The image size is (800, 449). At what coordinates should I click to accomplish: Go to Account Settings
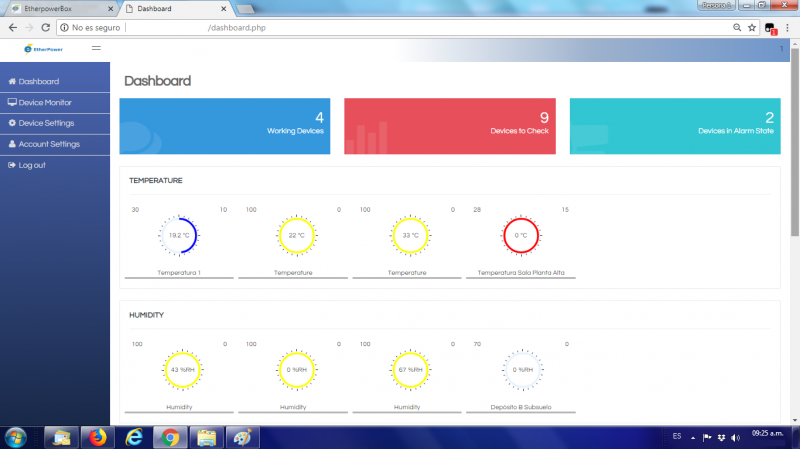click(x=49, y=144)
